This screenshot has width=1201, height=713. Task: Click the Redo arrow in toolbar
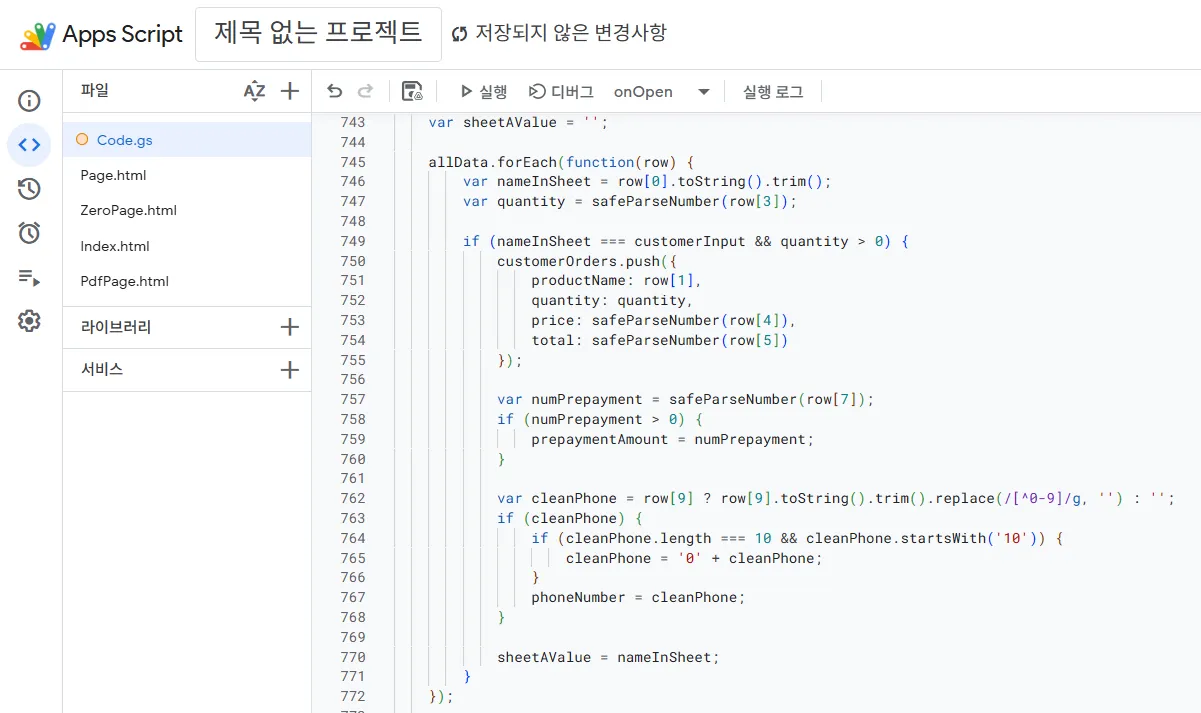click(x=366, y=91)
